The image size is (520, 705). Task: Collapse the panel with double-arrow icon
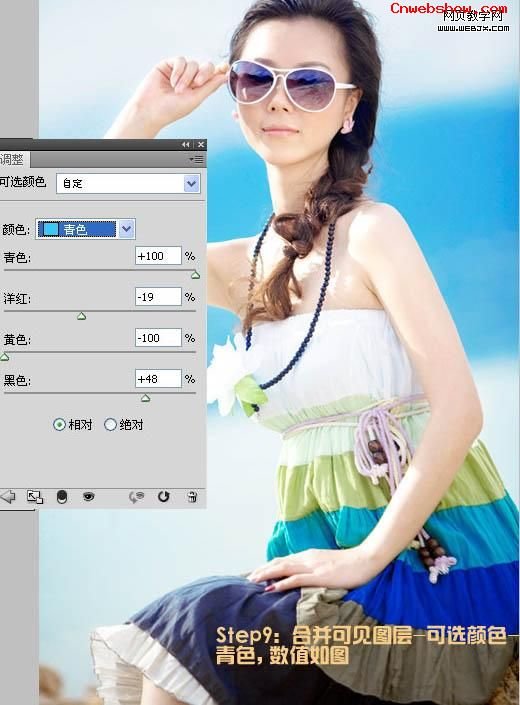coord(186,144)
